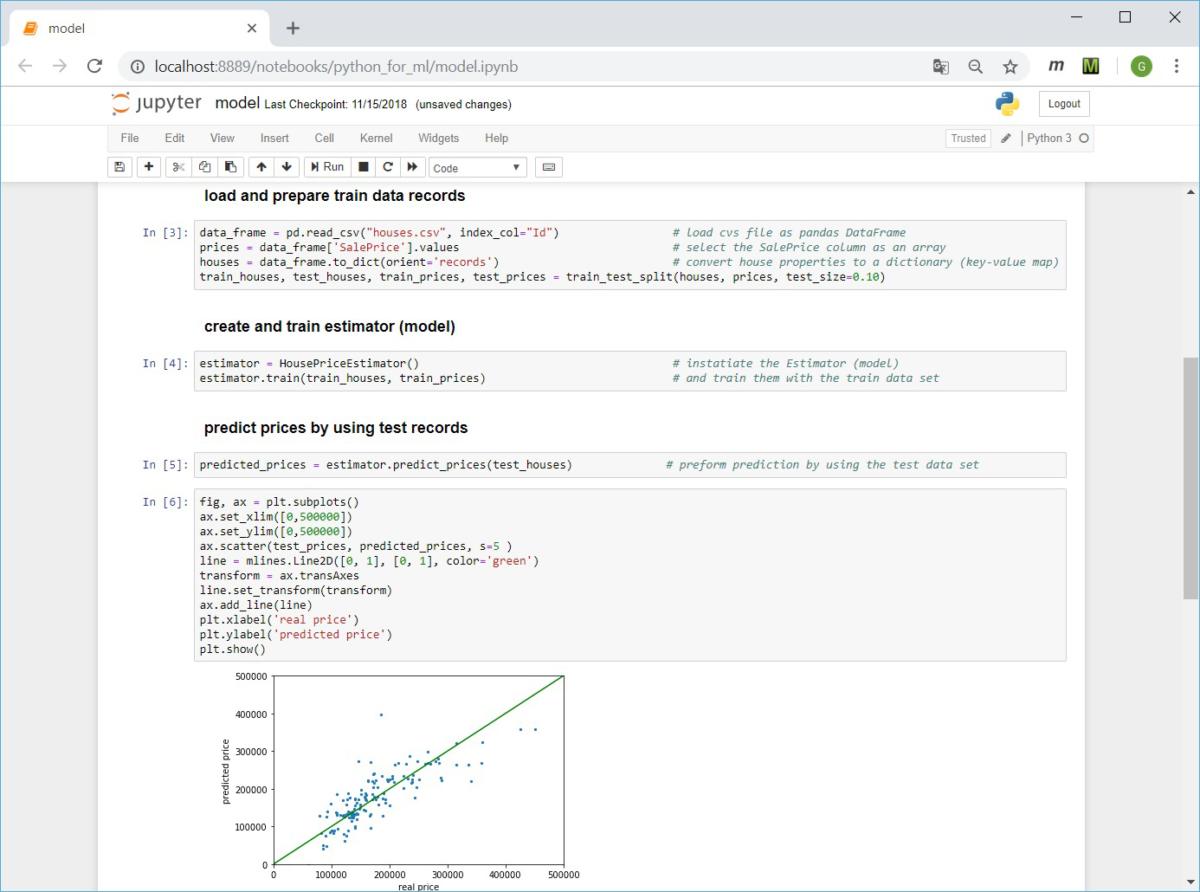Open the green G profile avatar
1200x892 pixels.
click(x=1141, y=66)
